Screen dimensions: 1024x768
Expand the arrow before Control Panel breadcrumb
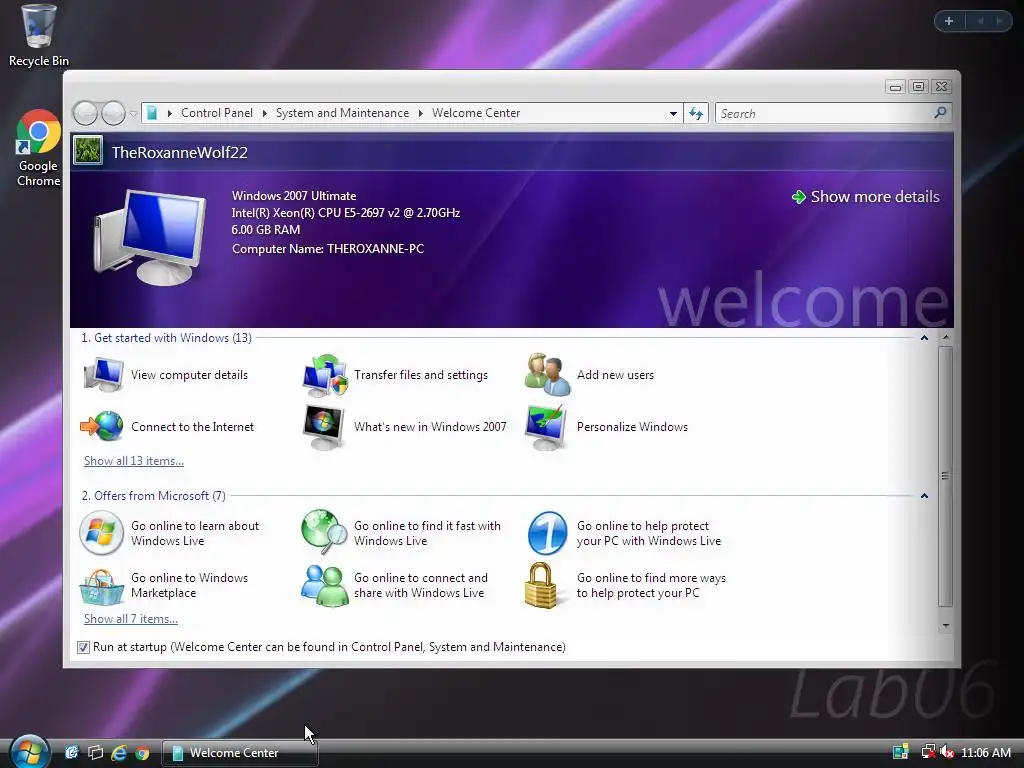pos(170,113)
